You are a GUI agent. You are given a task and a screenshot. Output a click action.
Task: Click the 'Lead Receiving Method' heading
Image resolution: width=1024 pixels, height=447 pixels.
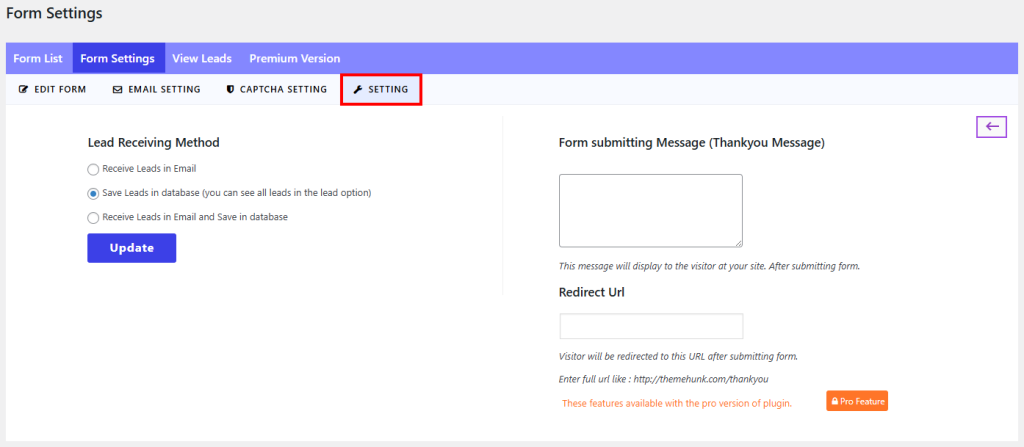tap(153, 142)
